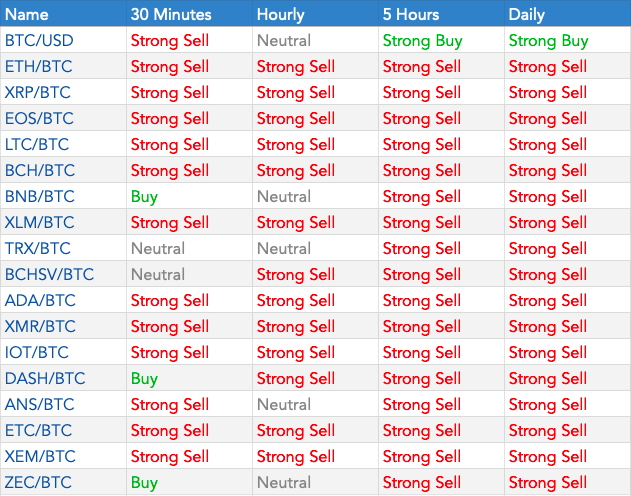Select BNB/BTC 30 Minutes Buy signal
Image resolution: width=631 pixels, height=496 pixels.
pyautogui.click(x=144, y=197)
